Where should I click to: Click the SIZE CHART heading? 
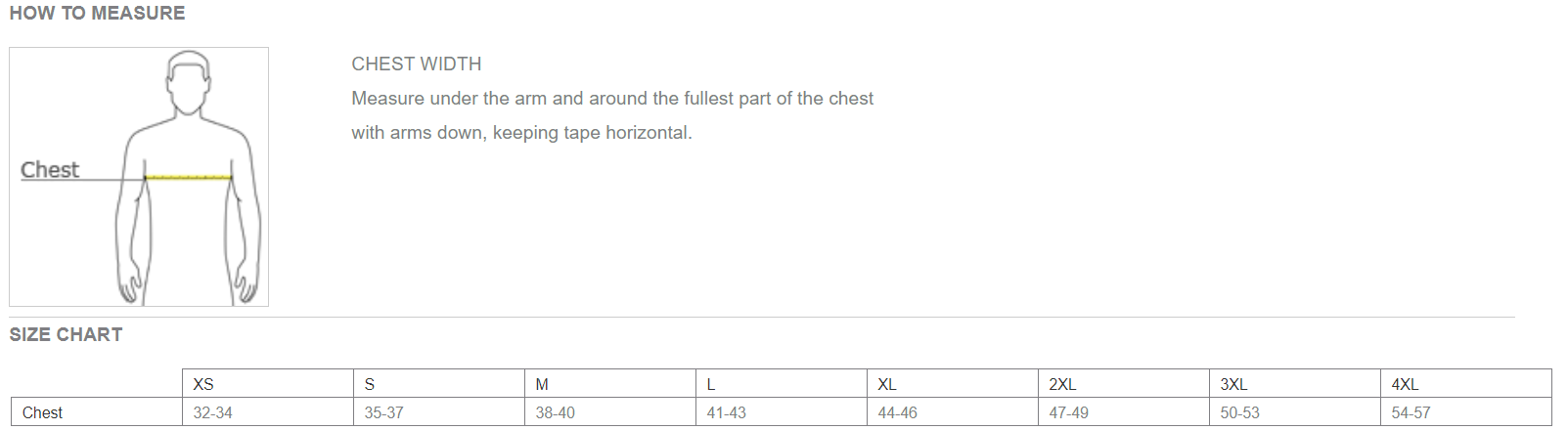click(66, 335)
